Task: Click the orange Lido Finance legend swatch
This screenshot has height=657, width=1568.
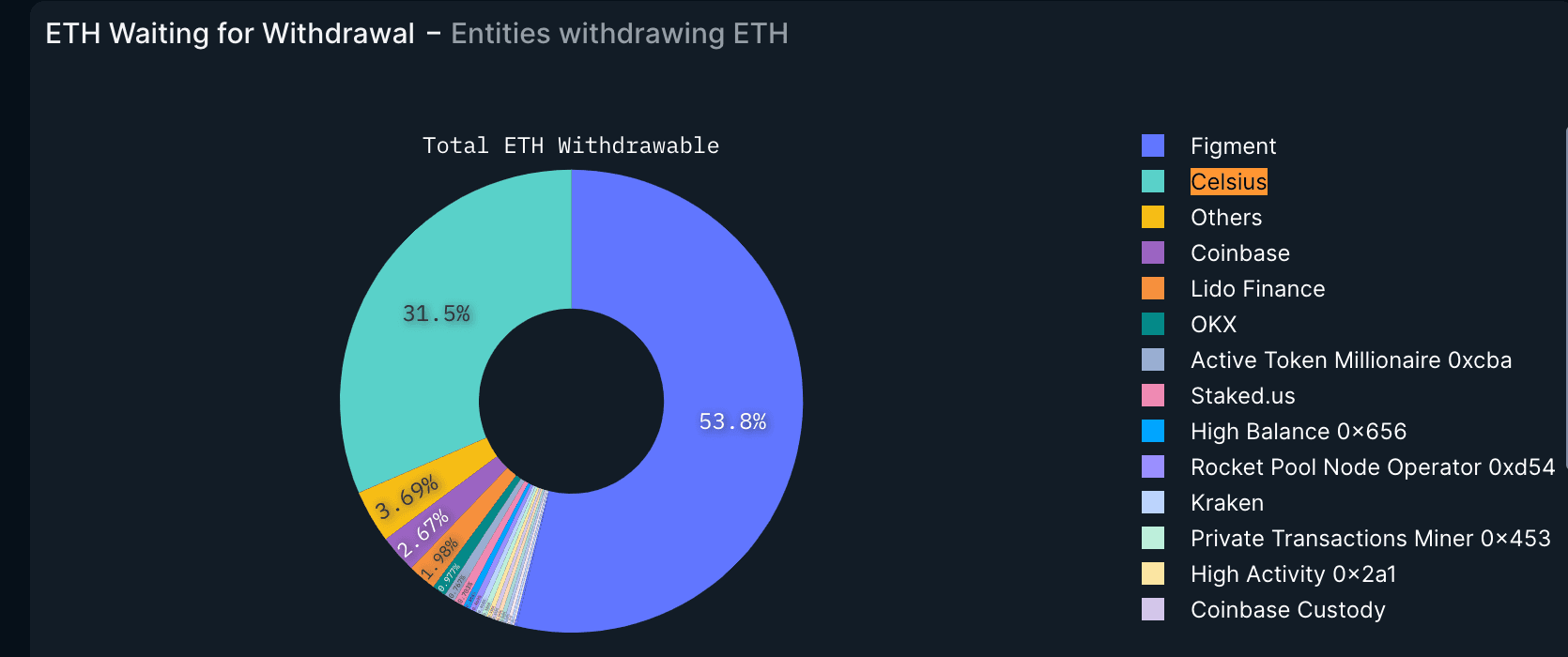Action: pyautogui.click(x=1153, y=288)
